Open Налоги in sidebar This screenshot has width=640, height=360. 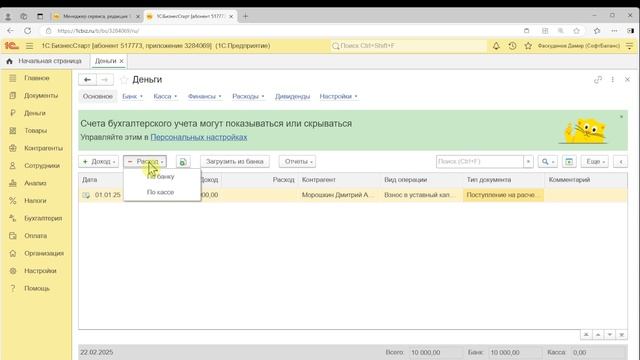[x=35, y=201]
